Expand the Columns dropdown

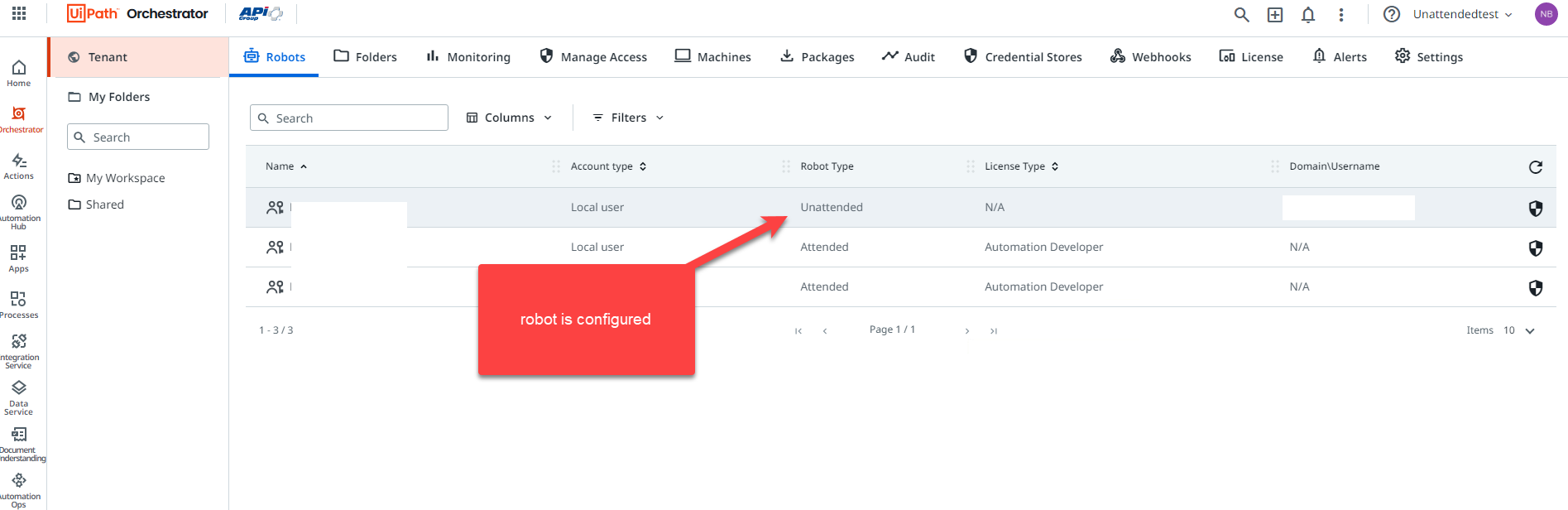pos(509,118)
